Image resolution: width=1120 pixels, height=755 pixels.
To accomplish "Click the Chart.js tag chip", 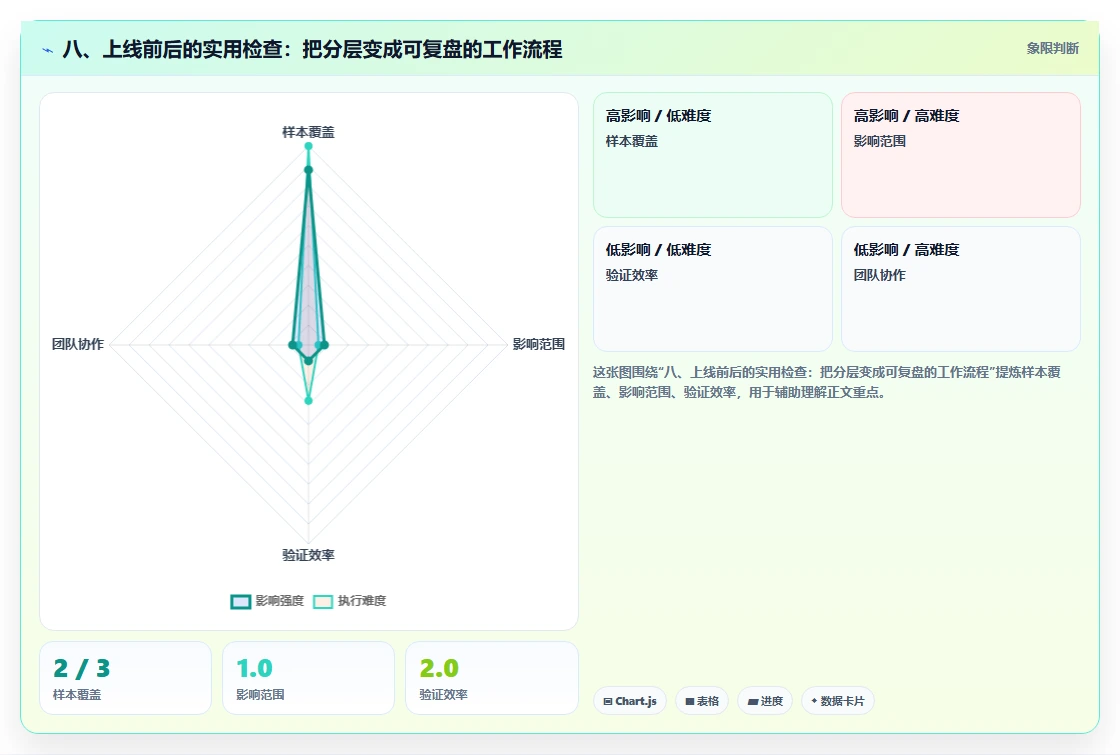I will (x=630, y=701).
